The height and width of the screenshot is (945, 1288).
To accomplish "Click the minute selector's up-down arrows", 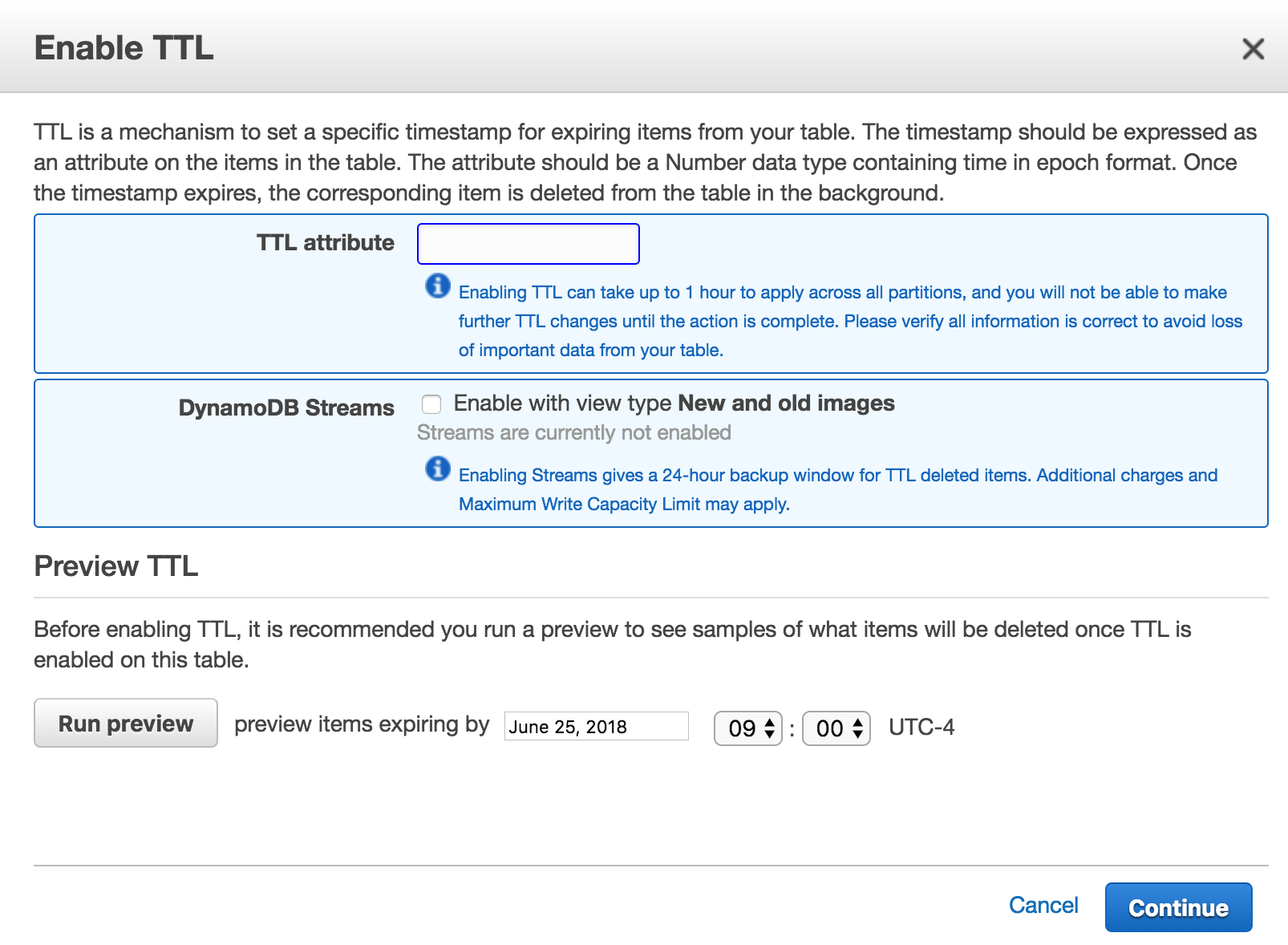I will [858, 728].
